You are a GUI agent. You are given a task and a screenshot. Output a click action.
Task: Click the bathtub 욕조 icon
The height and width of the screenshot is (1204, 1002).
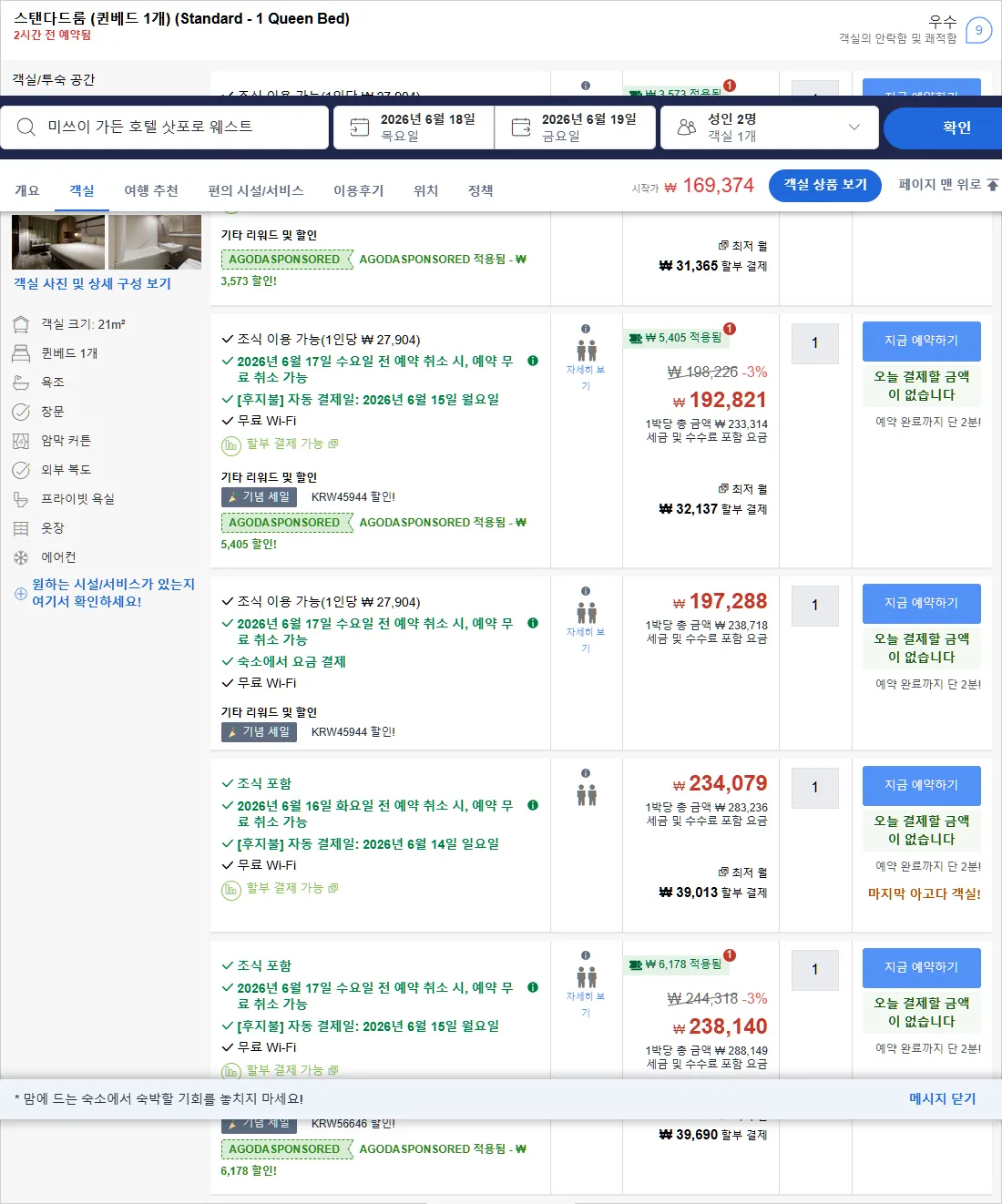click(21, 383)
